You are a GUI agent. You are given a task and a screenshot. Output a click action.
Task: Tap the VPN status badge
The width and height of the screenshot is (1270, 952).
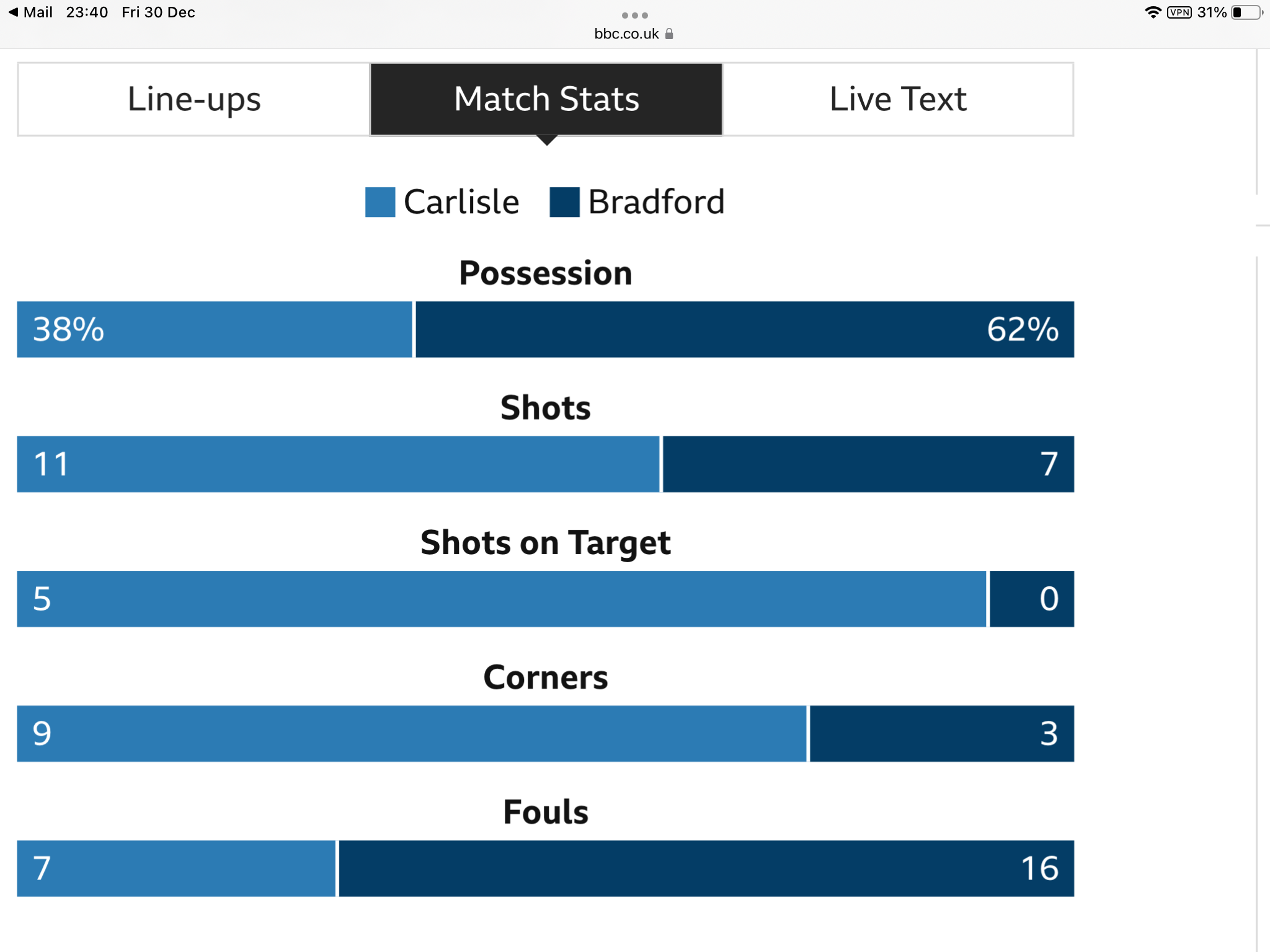click(1179, 12)
